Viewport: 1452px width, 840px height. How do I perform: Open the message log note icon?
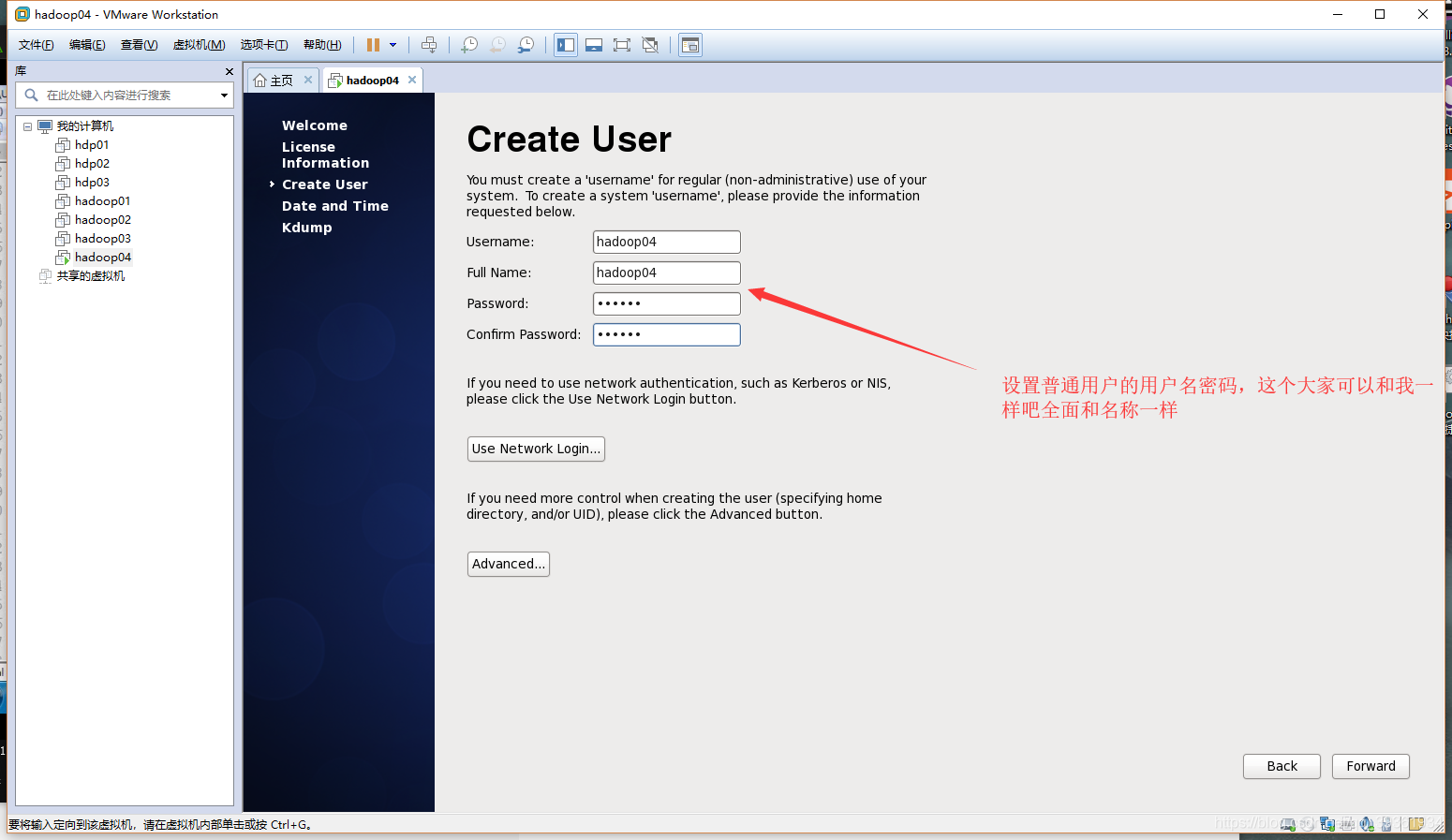tap(1416, 824)
